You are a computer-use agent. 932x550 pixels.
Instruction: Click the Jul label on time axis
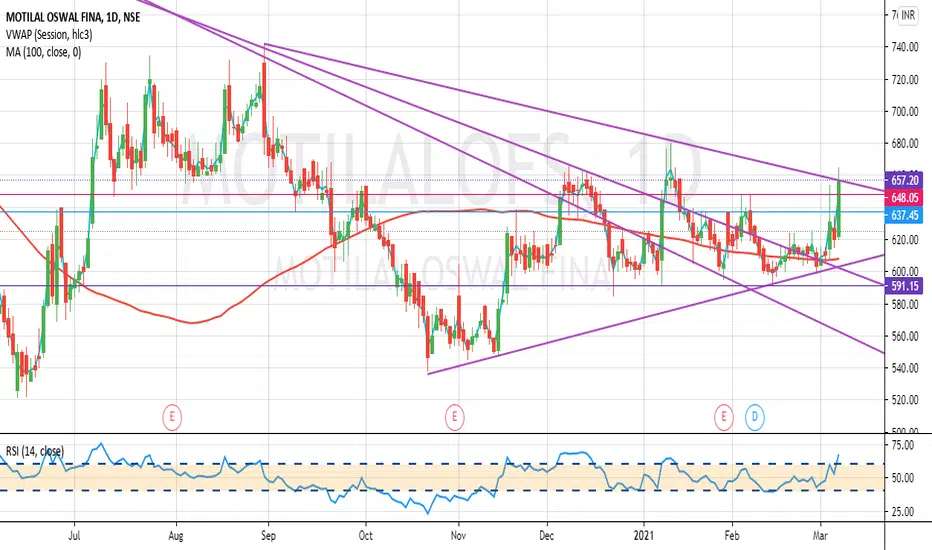pos(74,536)
